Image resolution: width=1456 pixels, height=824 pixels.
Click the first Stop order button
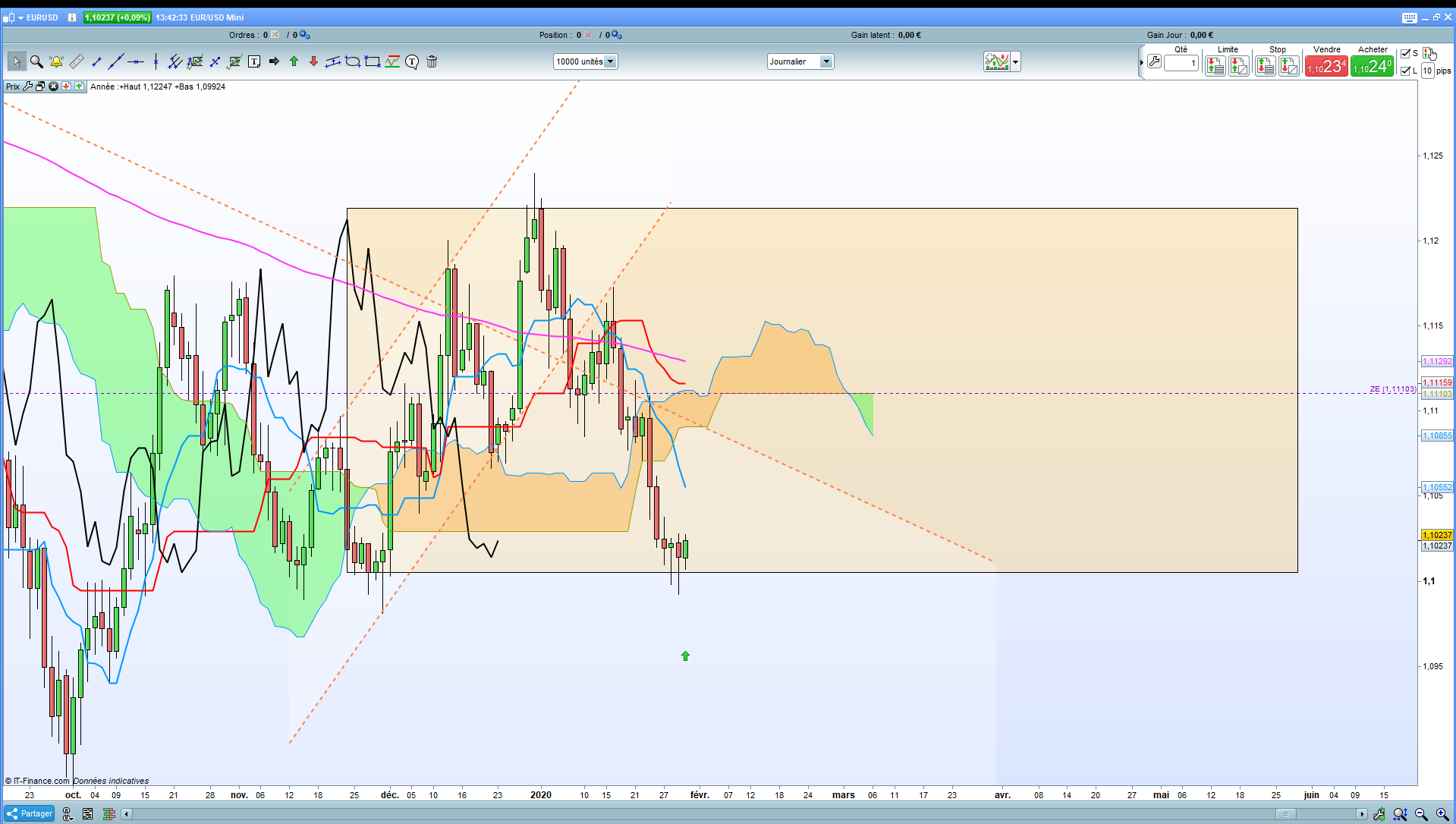point(1265,67)
